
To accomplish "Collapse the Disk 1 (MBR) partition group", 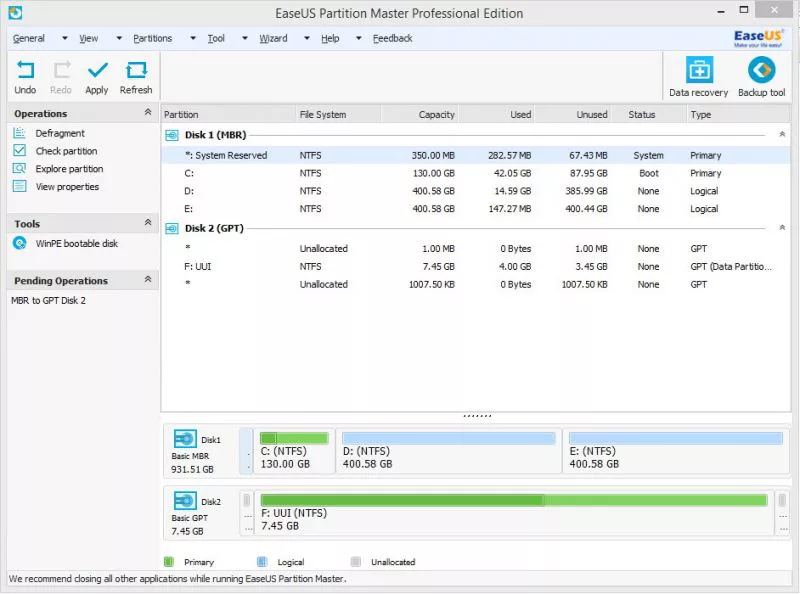I will 782,134.
